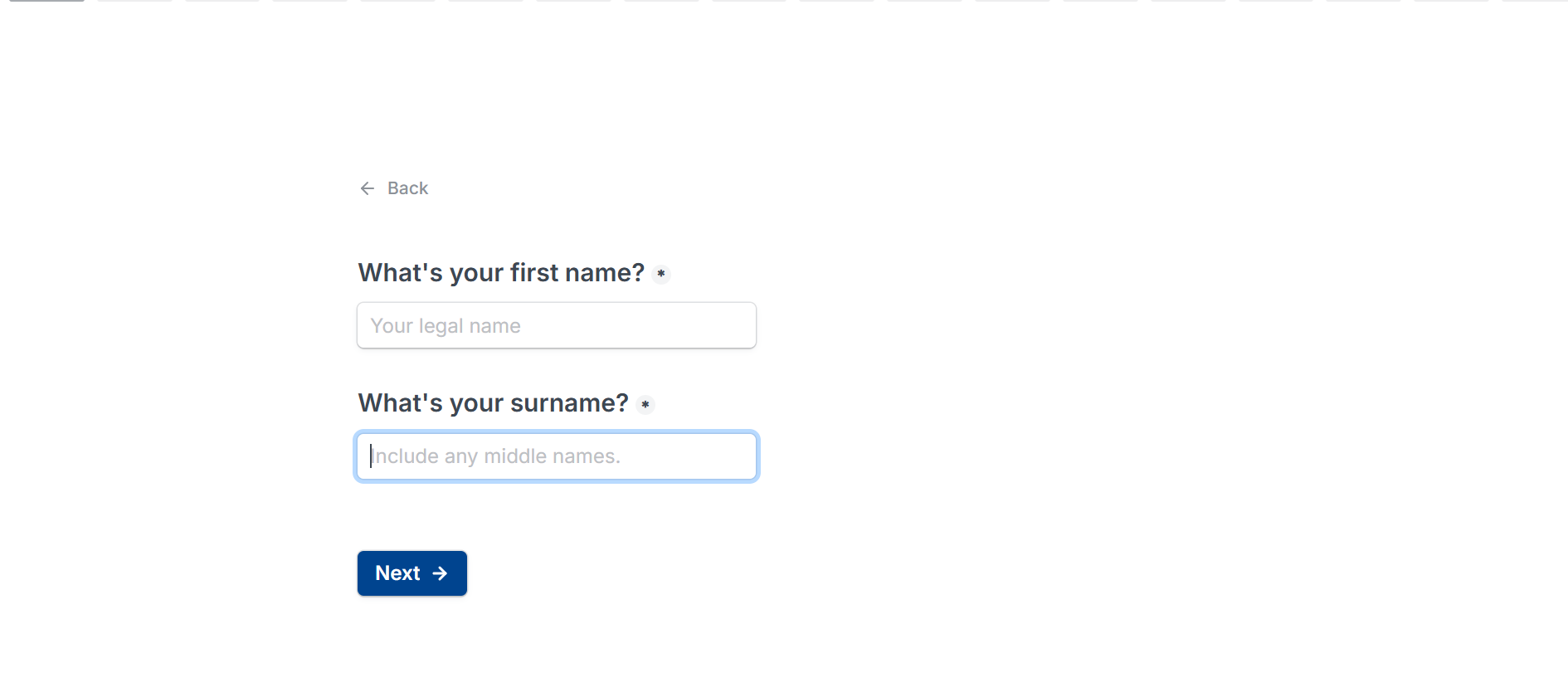The width and height of the screenshot is (1568, 697).
Task: Click the "What's your surname?" label
Action: [493, 403]
